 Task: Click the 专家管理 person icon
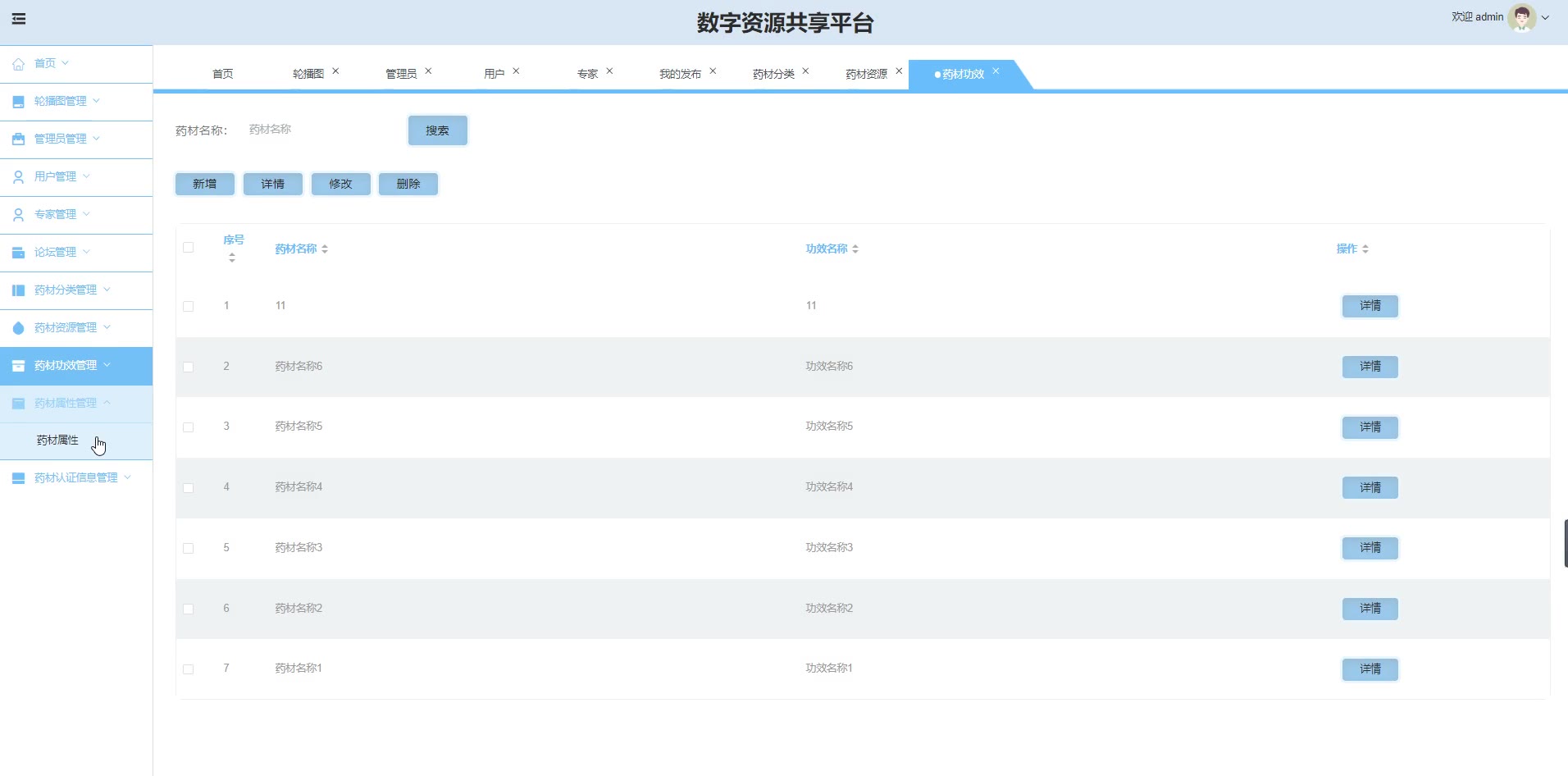tap(18, 215)
